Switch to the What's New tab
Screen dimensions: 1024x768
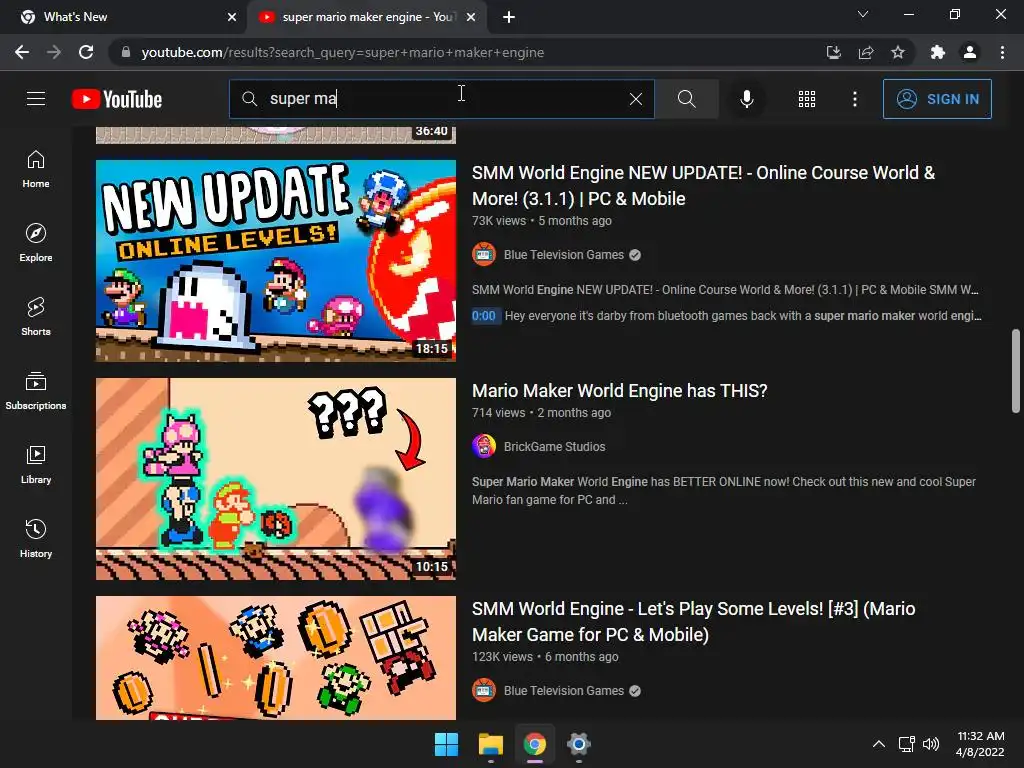coord(124,17)
